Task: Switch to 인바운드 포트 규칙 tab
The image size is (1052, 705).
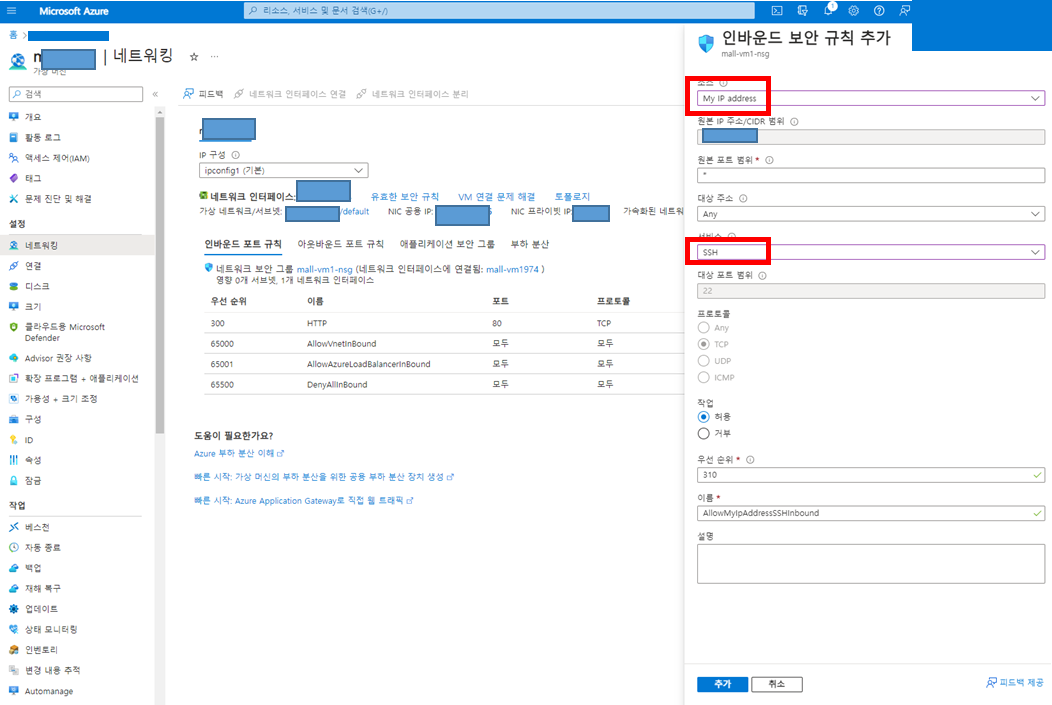Action: tap(243, 244)
